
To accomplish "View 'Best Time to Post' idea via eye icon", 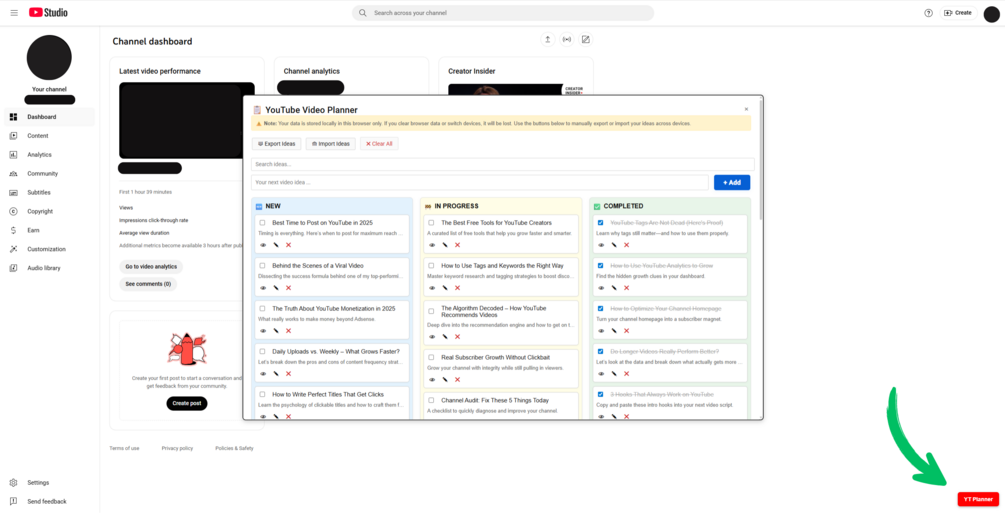I will pyautogui.click(x=263, y=245).
